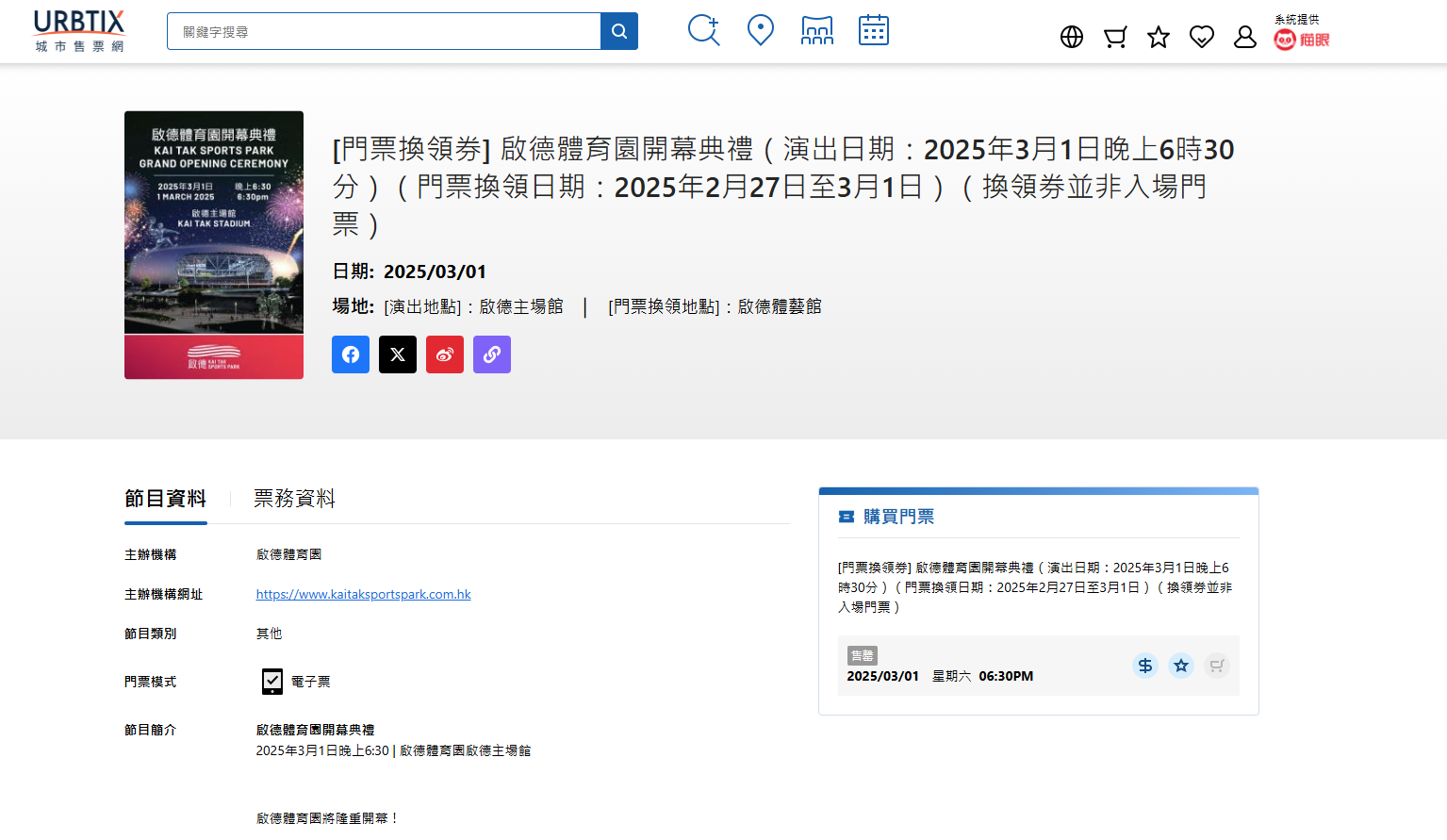Share the event on Facebook
Screen dimensions: 1447x840
[x=351, y=354]
